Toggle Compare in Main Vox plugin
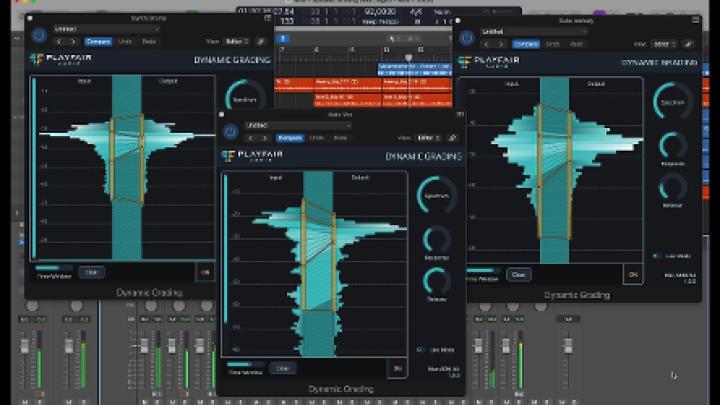 (x=290, y=138)
